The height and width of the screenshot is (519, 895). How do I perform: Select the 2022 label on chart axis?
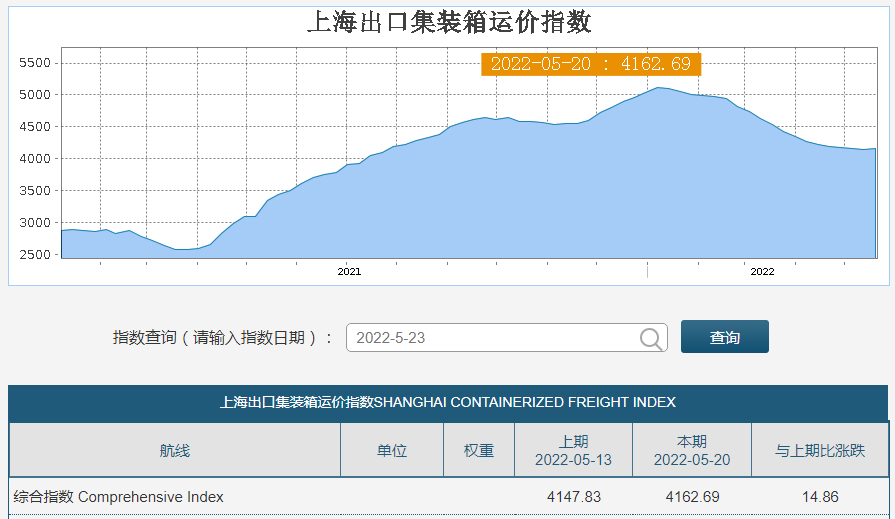pos(762,271)
